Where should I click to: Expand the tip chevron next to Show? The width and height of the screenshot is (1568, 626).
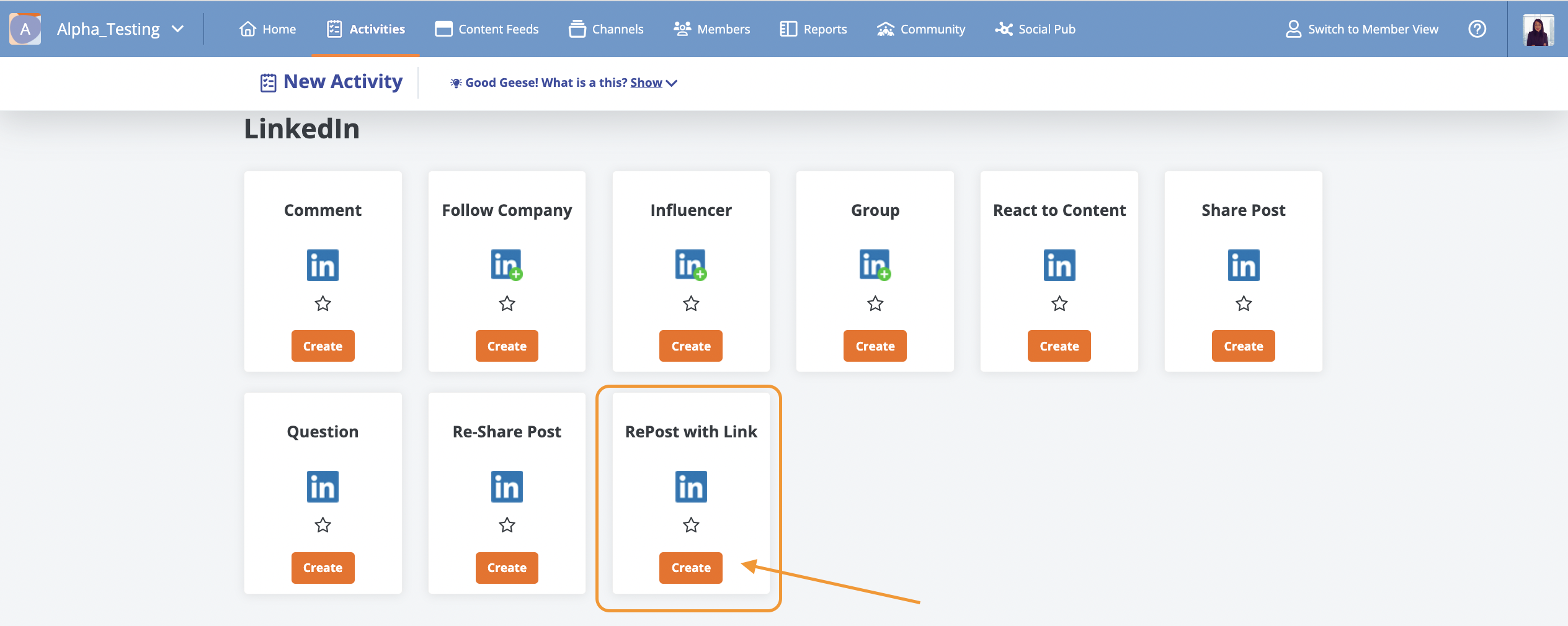pos(672,83)
